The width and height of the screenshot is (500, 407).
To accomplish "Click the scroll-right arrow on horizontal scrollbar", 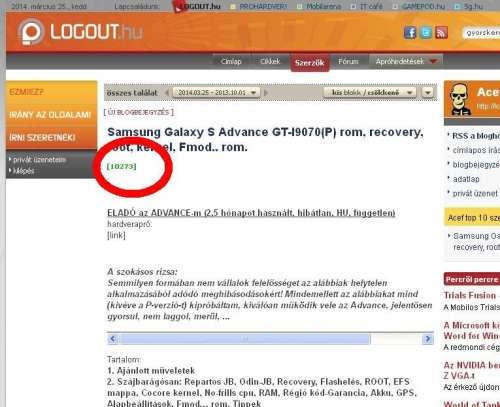I will (428, 339).
